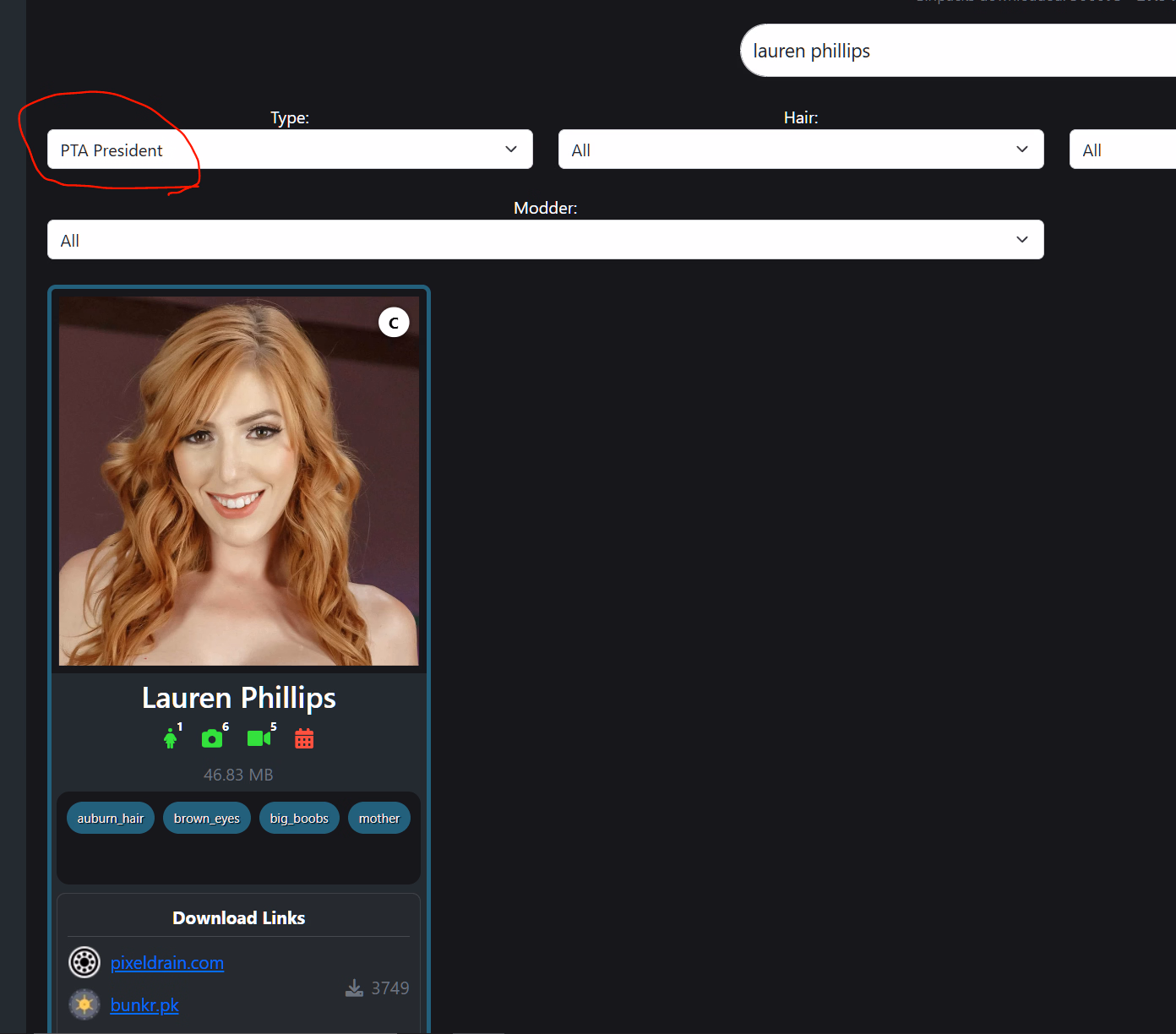Screen dimensions: 1176x1034
Task: Click the mother tag chip
Action: click(378, 818)
